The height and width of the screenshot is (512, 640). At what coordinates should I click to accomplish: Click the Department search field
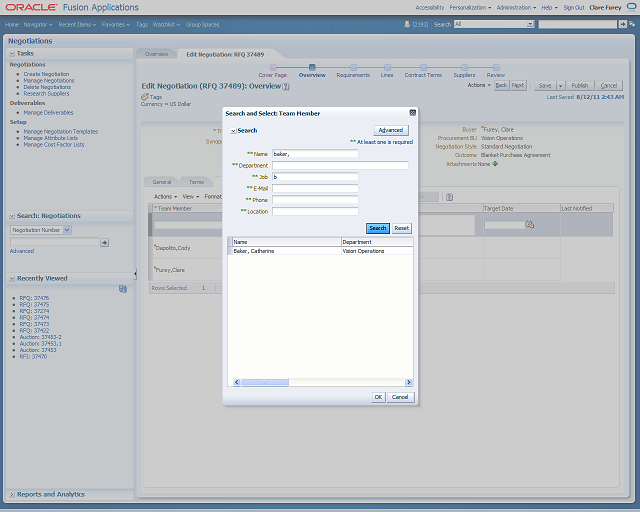(340, 165)
